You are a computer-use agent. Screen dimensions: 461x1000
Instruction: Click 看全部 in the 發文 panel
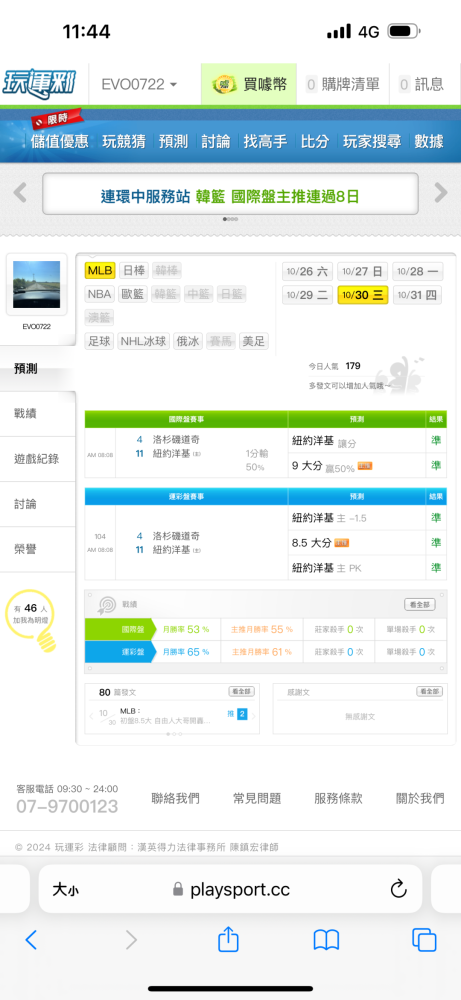coord(242,691)
